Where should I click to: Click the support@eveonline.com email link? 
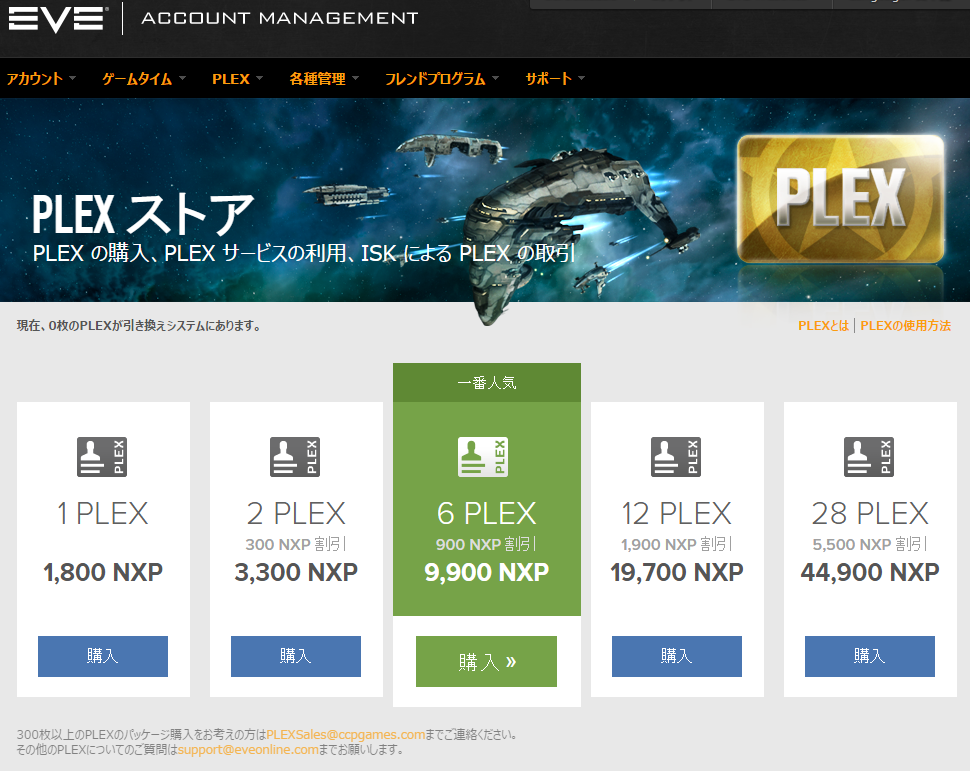(x=248, y=749)
